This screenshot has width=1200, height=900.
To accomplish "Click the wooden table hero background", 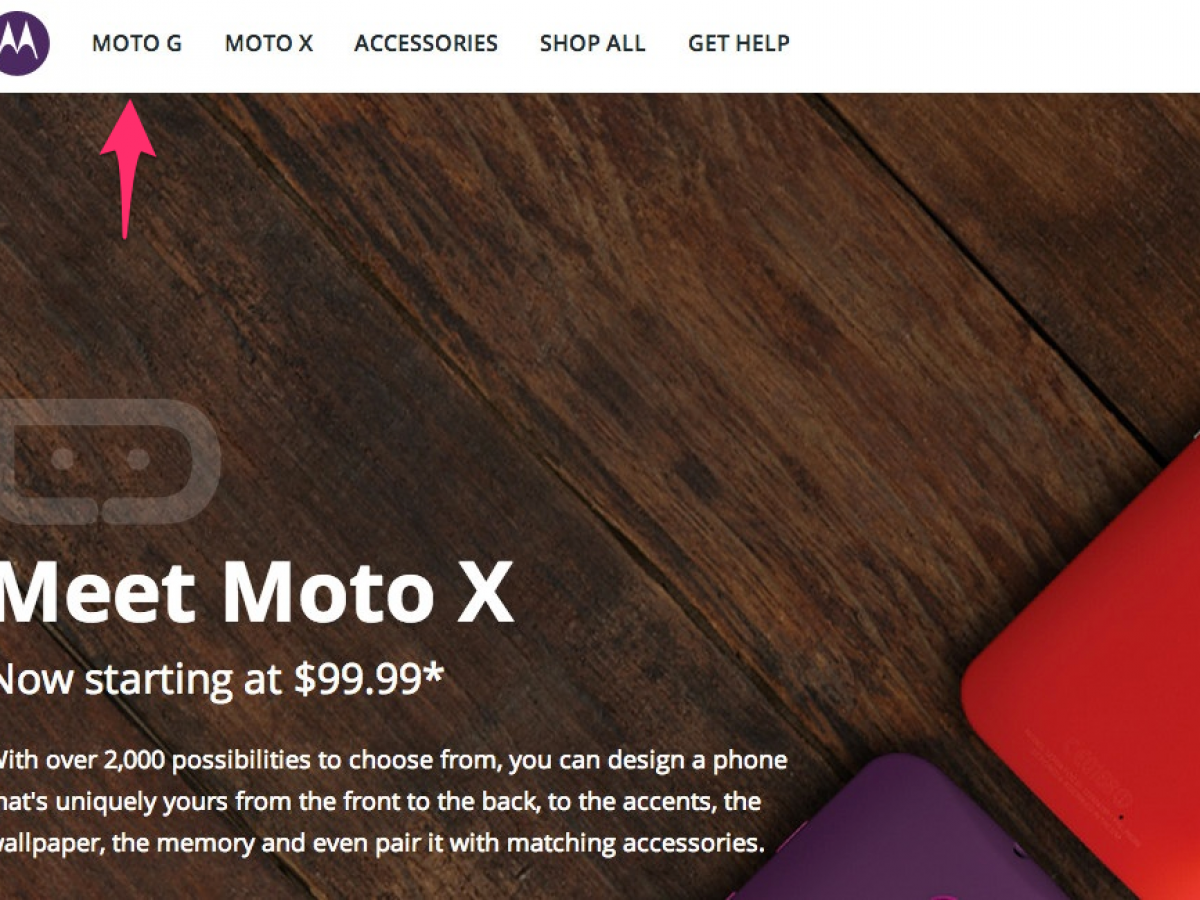I will click(600, 300).
